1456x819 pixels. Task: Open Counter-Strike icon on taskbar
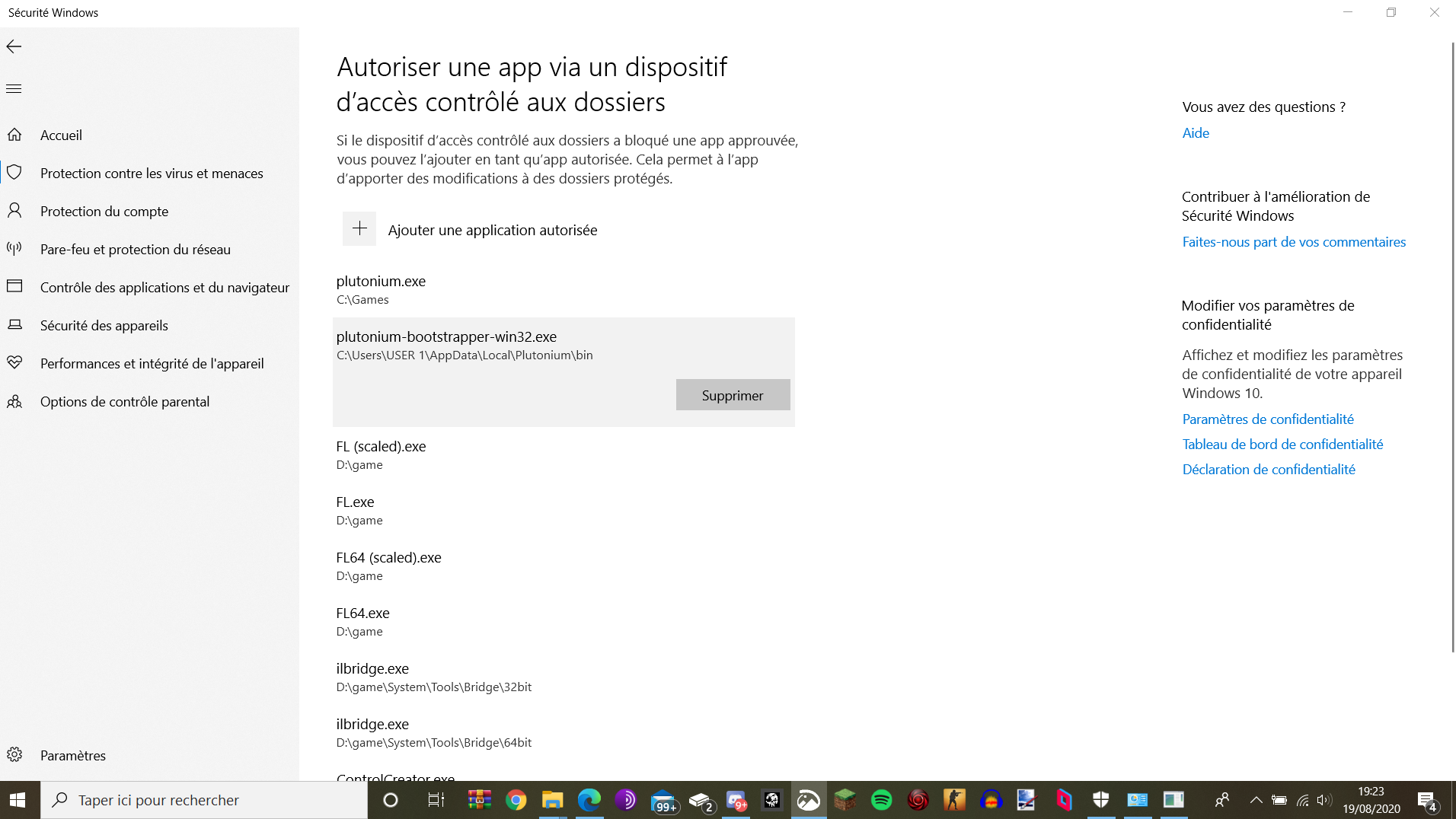click(954, 800)
